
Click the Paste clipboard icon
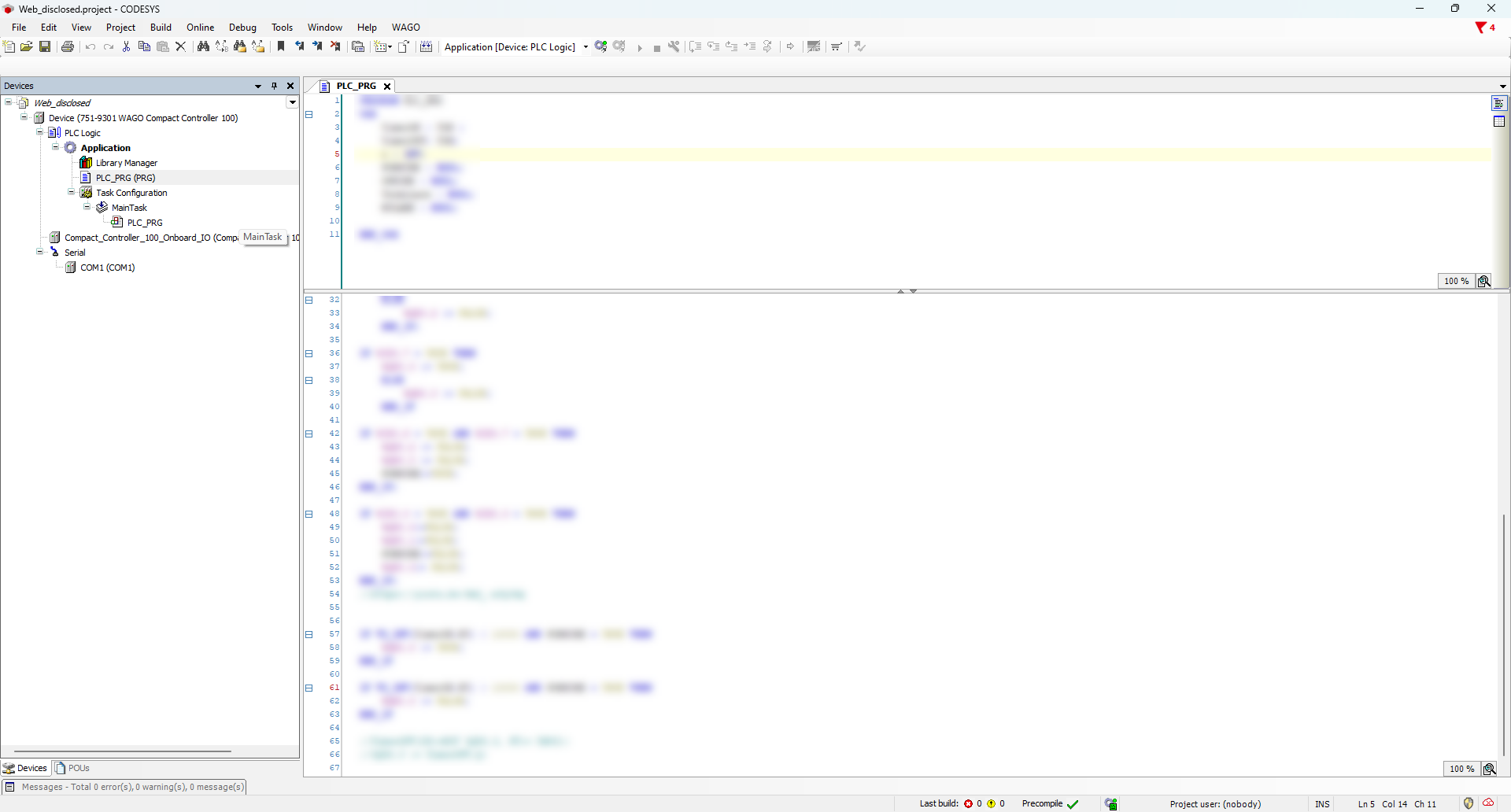coord(163,46)
